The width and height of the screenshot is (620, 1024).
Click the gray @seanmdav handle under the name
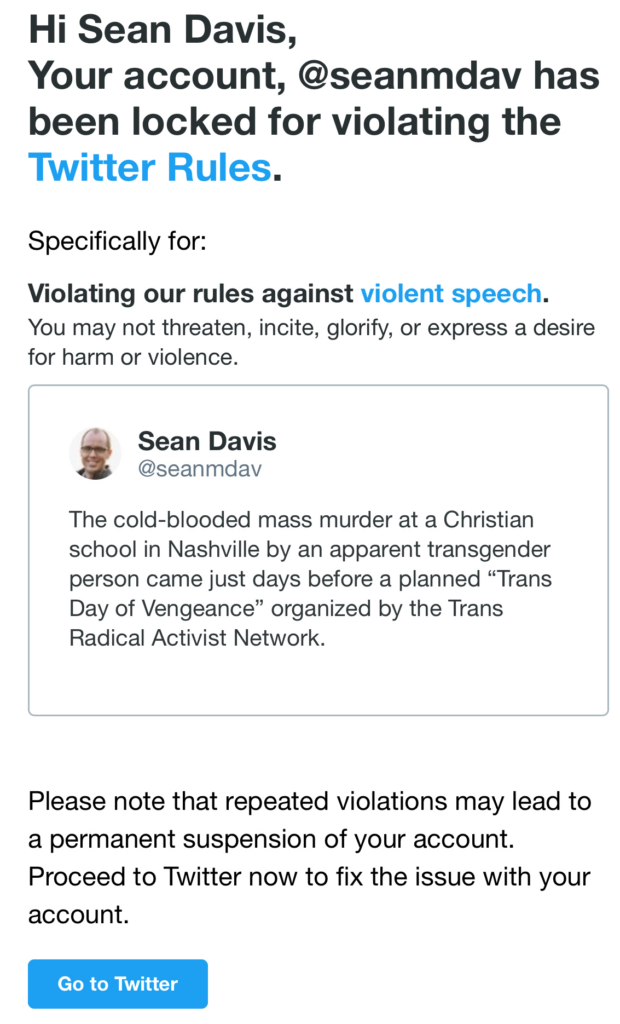tap(199, 468)
